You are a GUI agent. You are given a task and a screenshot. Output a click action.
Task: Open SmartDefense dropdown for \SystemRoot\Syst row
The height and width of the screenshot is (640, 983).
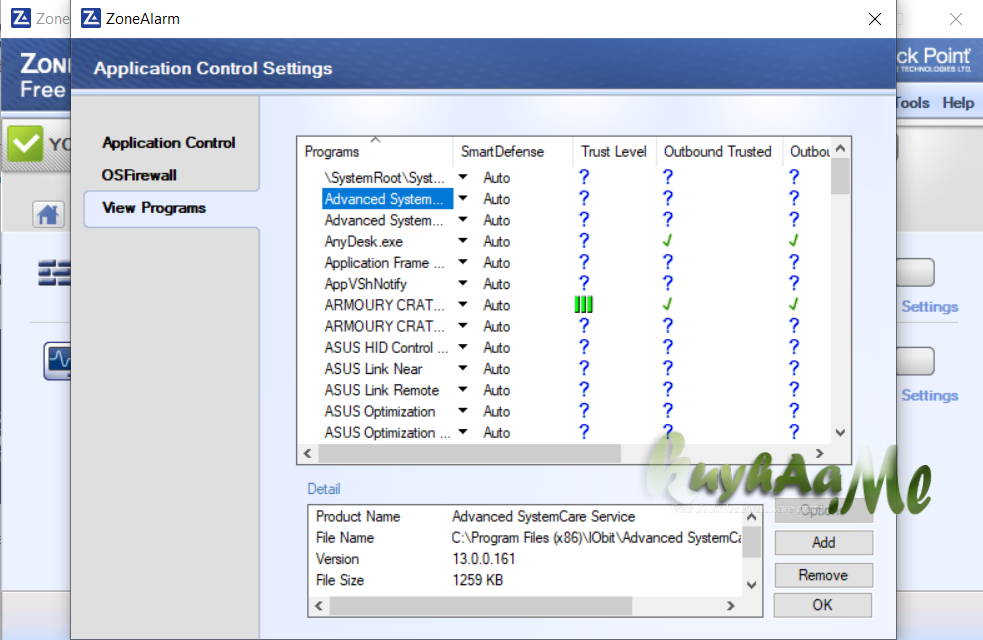point(463,177)
